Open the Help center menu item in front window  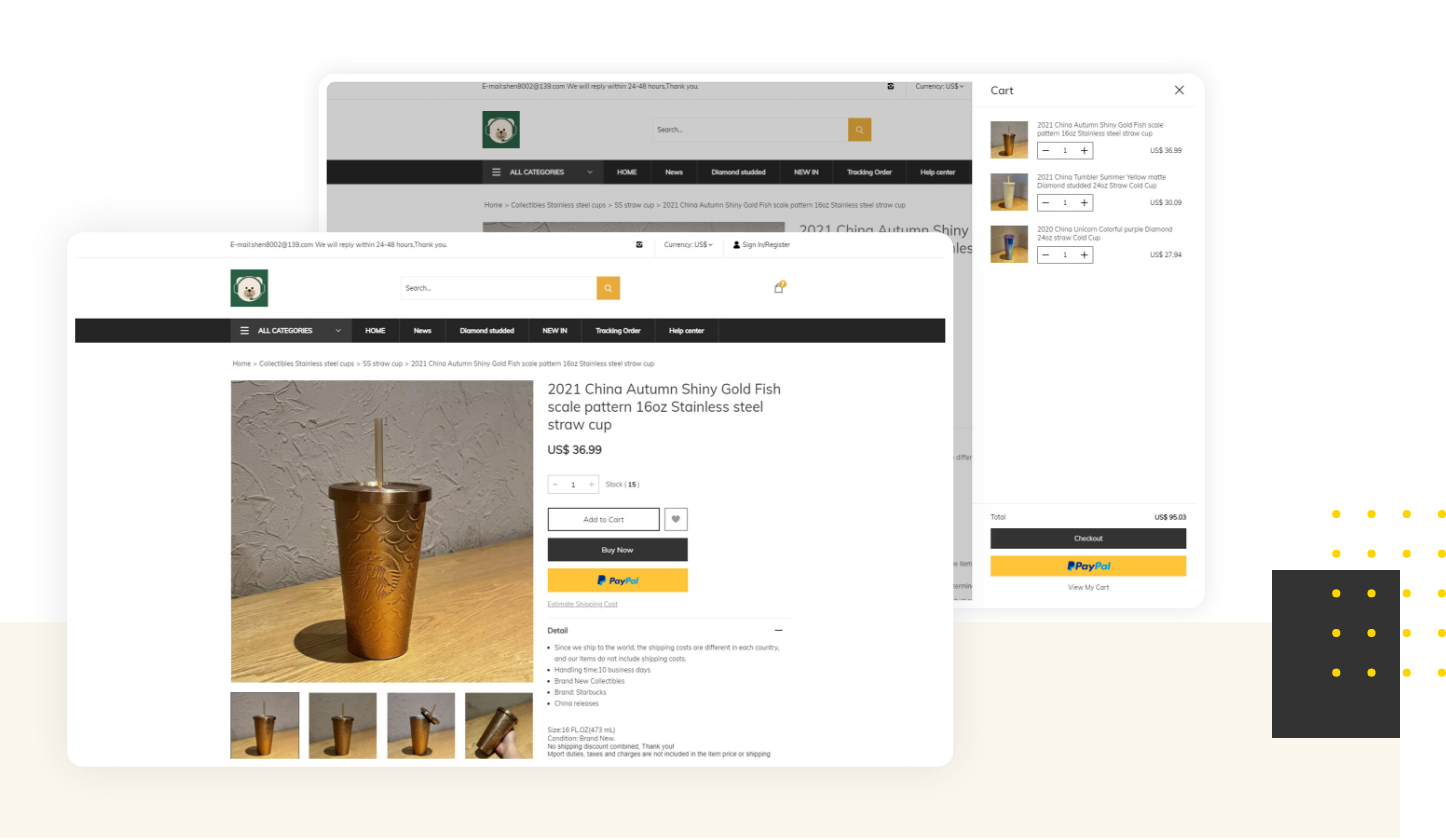[687, 331]
